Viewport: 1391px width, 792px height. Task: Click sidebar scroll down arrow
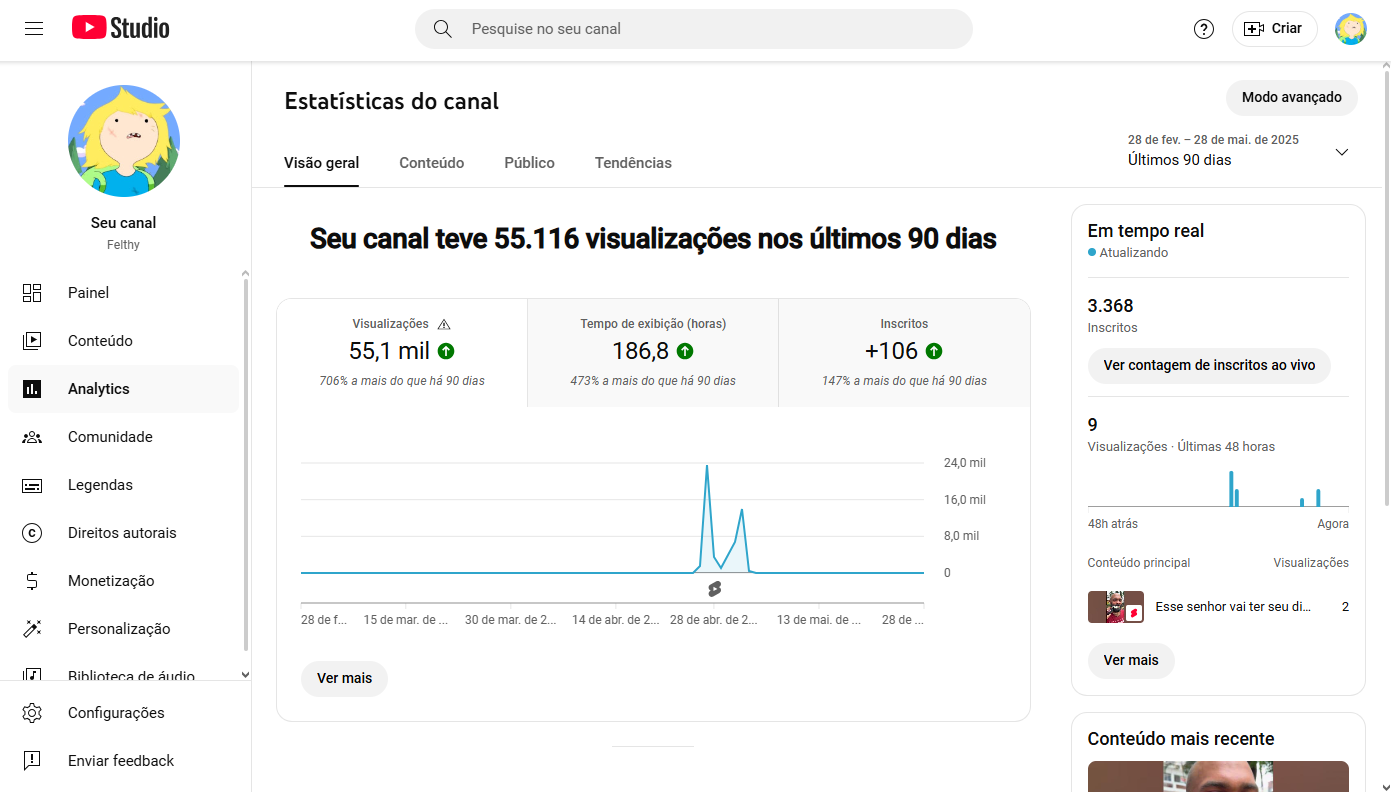tap(246, 675)
